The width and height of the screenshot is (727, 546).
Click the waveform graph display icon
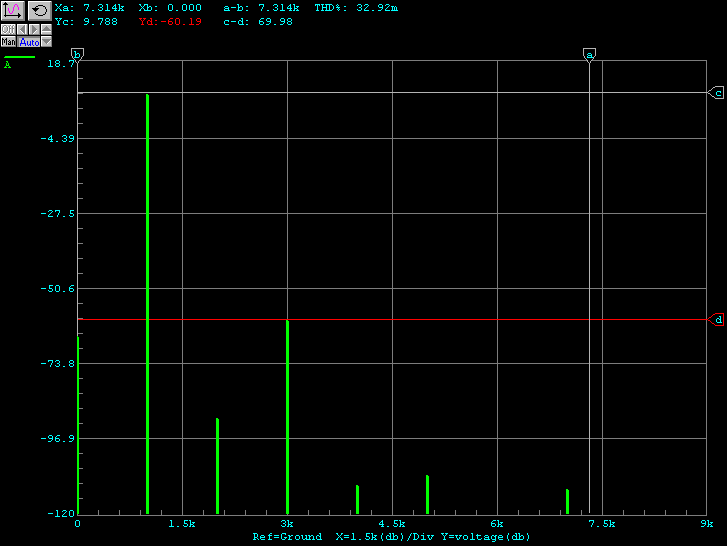point(12,10)
